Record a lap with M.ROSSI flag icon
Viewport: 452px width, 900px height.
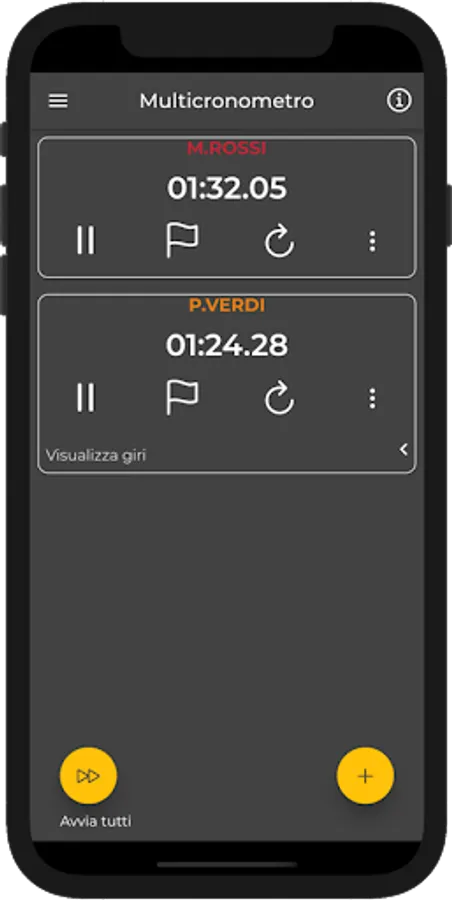point(182,240)
